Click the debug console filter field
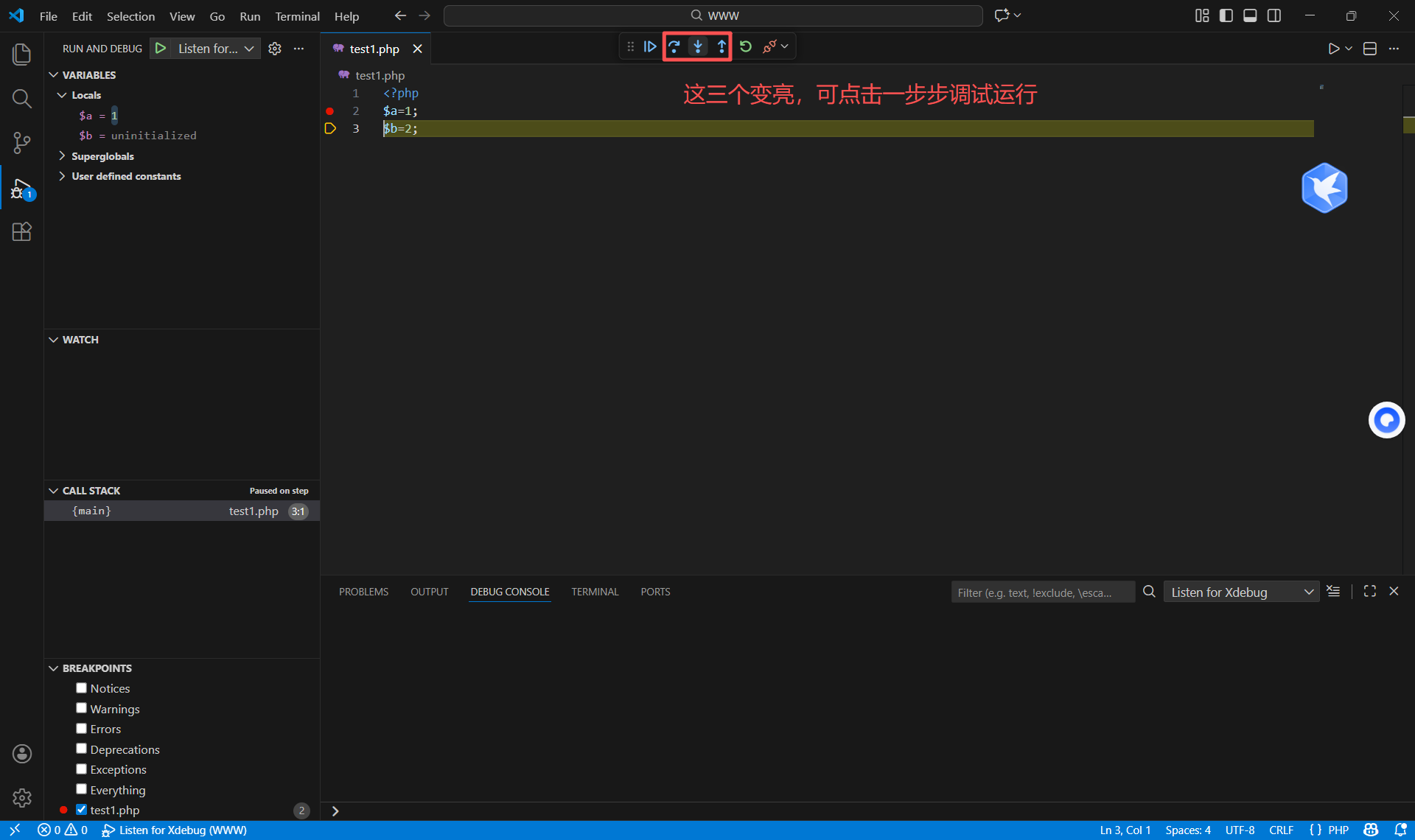The width and height of the screenshot is (1415, 840). pyautogui.click(x=1042, y=592)
